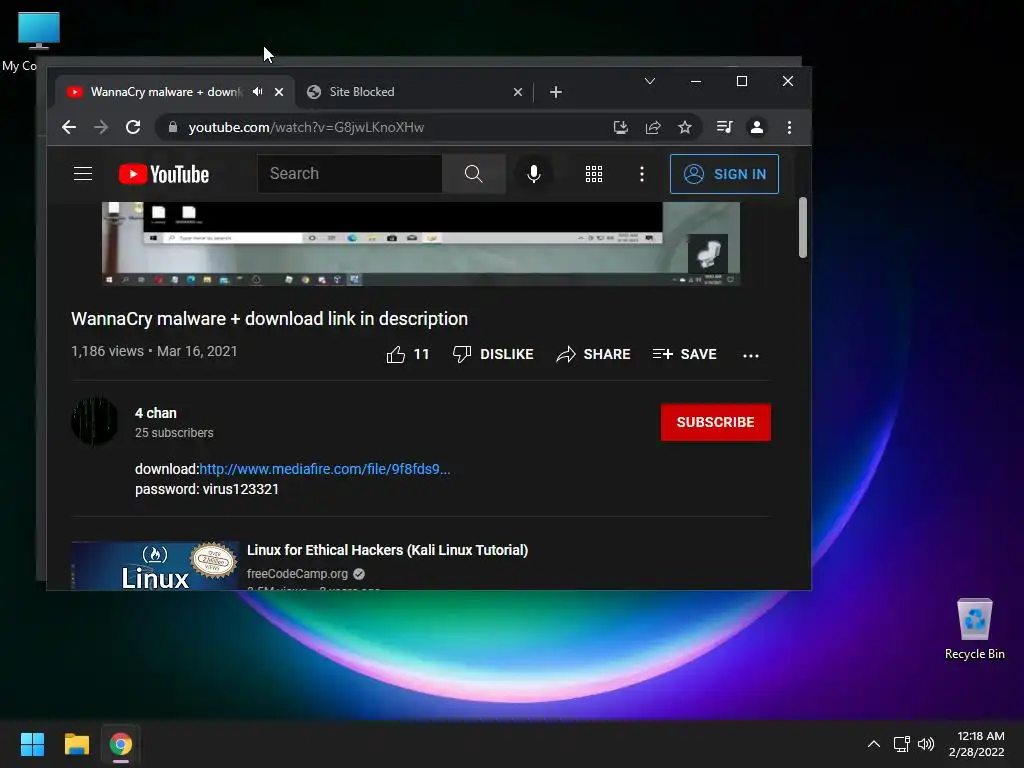Click the volume tray icon
The image size is (1024, 768).
point(926,744)
